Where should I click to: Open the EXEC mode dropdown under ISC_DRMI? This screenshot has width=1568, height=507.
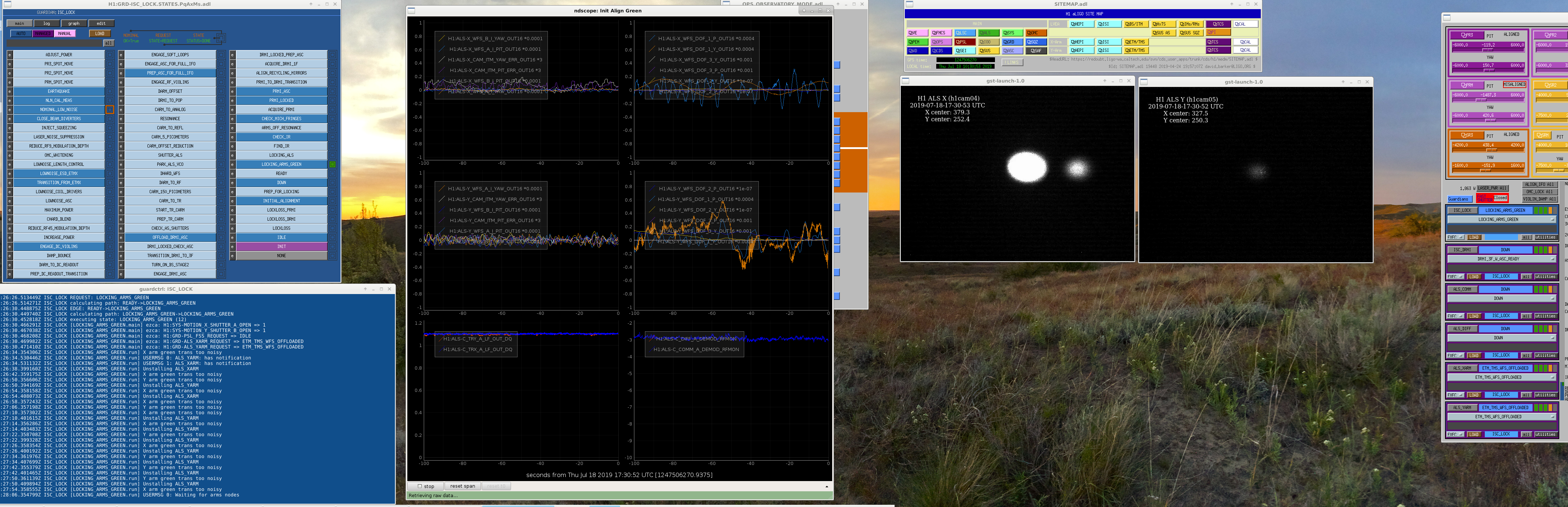coord(1455,277)
